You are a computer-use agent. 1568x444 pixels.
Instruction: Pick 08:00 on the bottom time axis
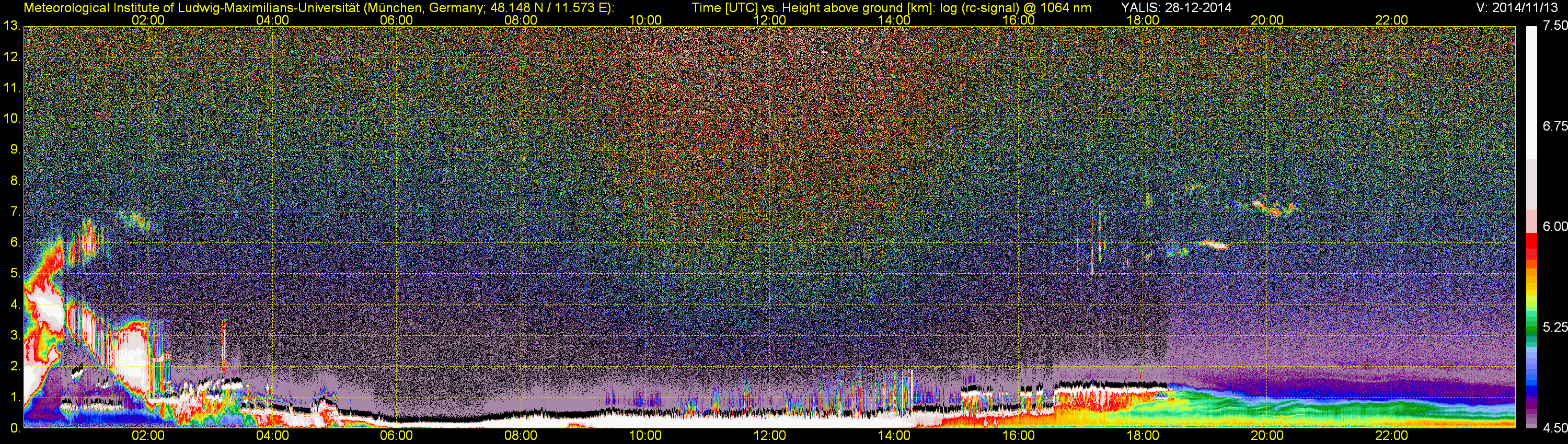click(521, 436)
